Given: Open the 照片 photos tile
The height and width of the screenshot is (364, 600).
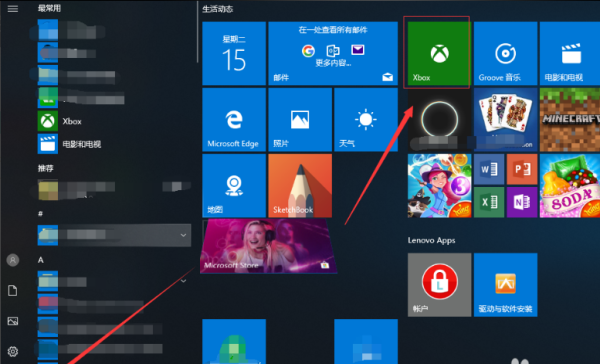Looking at the screenshot, I should [x=300, y=119].
